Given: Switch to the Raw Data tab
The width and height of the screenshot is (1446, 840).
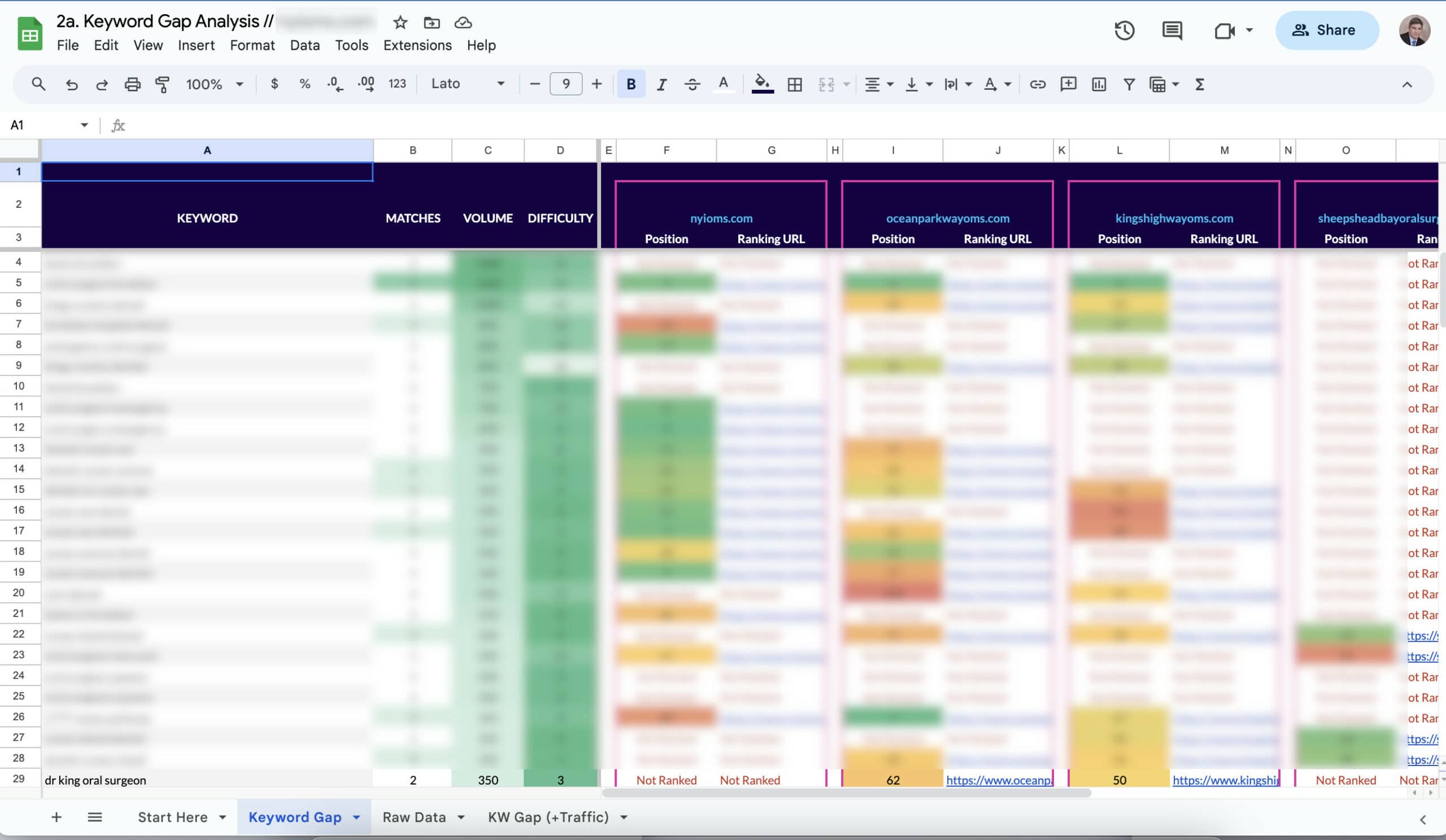Looking at the screenshot, I should pyautogui.click(x=413, y=817).
